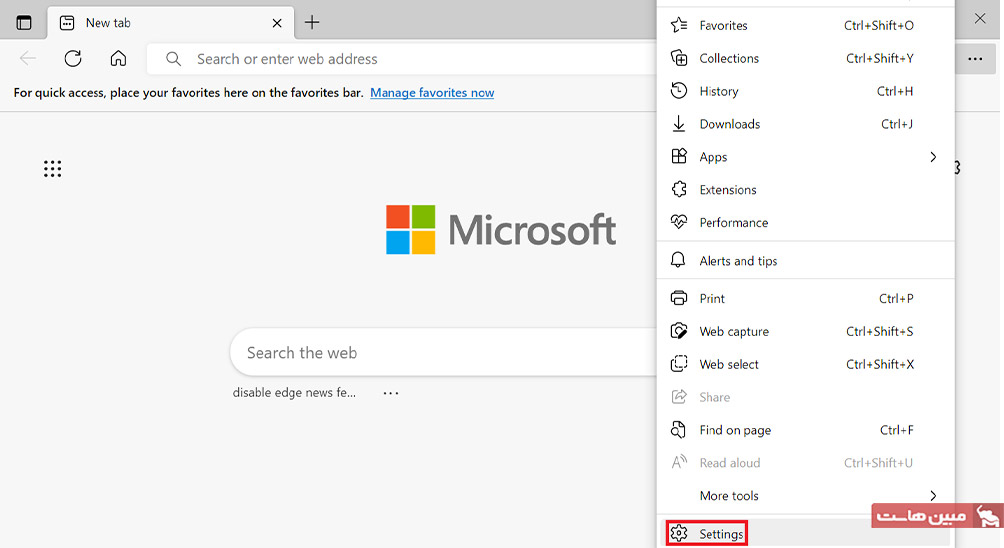Click the Collections icon in menu
1004x548 pixels.
pos(679,58)
